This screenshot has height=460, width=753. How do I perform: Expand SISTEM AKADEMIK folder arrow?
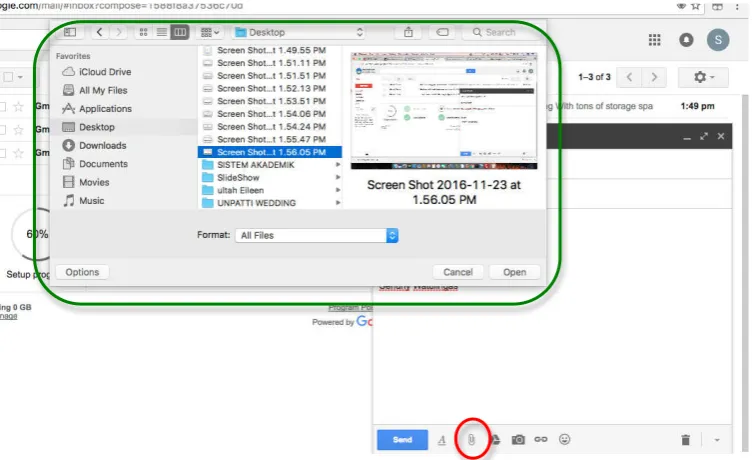click(338, 165)
